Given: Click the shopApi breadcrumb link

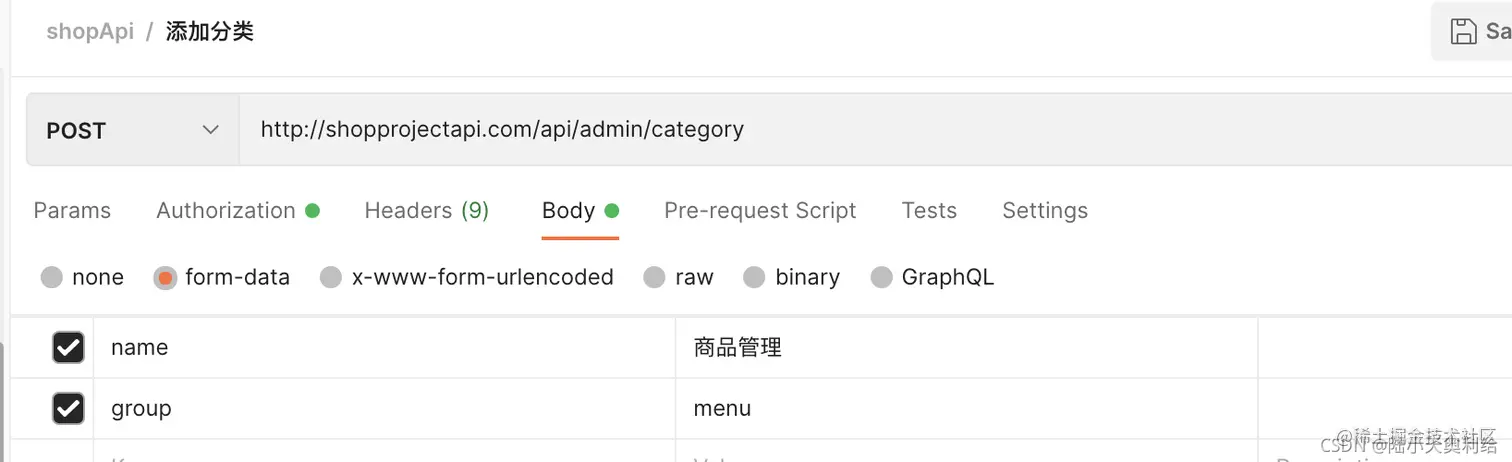Looking at the screenshot, I should [90, 31].
